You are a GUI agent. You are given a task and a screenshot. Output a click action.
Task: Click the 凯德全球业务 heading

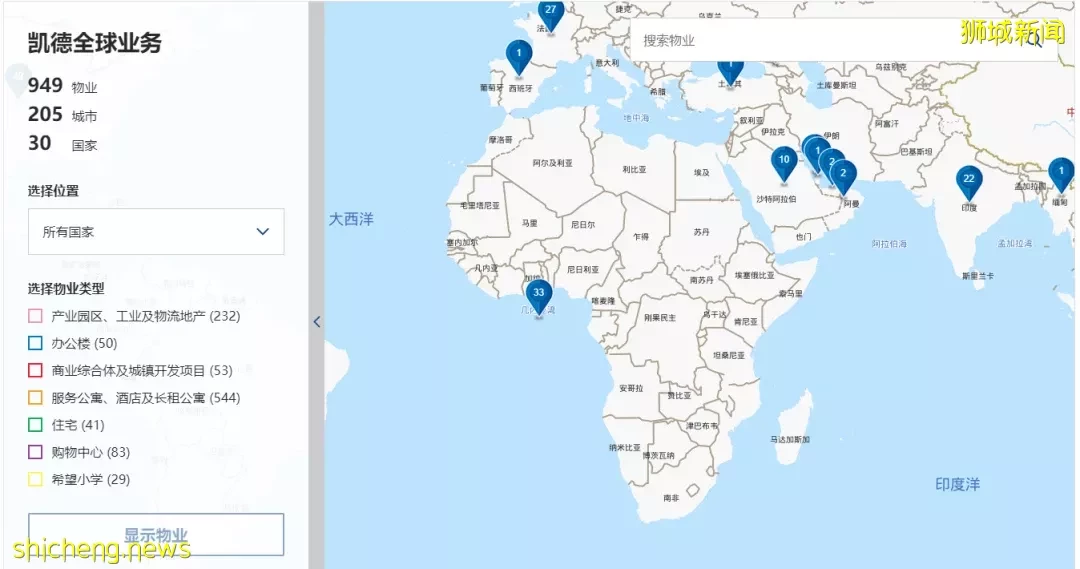(x=94, y=43)
